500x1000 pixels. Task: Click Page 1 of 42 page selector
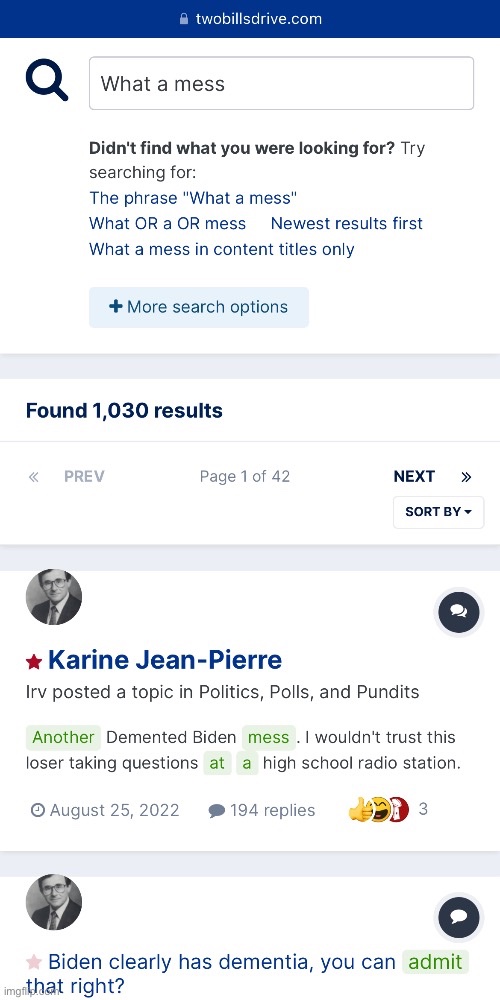(245, 476)
